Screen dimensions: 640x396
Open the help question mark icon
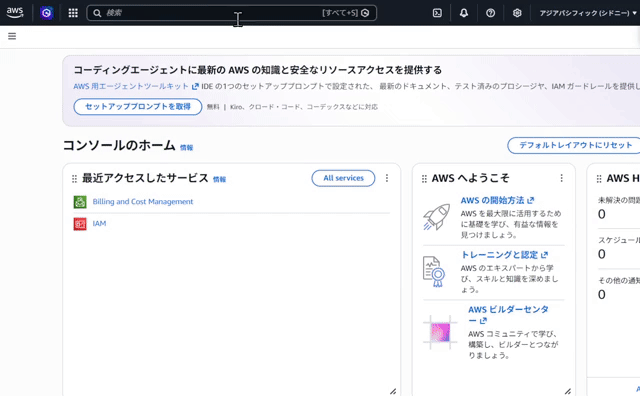pyautogui.click(x=490, y=13)
